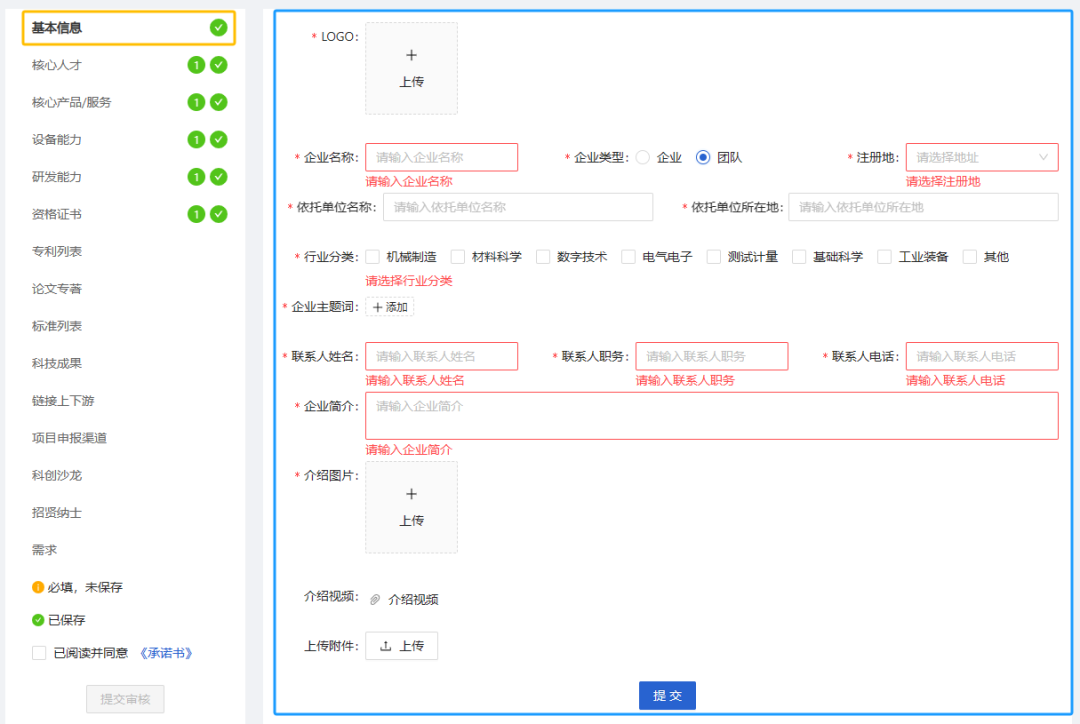Go to 核心产品/服务 in the sidebar
Image resolution: width=1080 pixels, height=724 pixels.
click(x=72, y=103)
